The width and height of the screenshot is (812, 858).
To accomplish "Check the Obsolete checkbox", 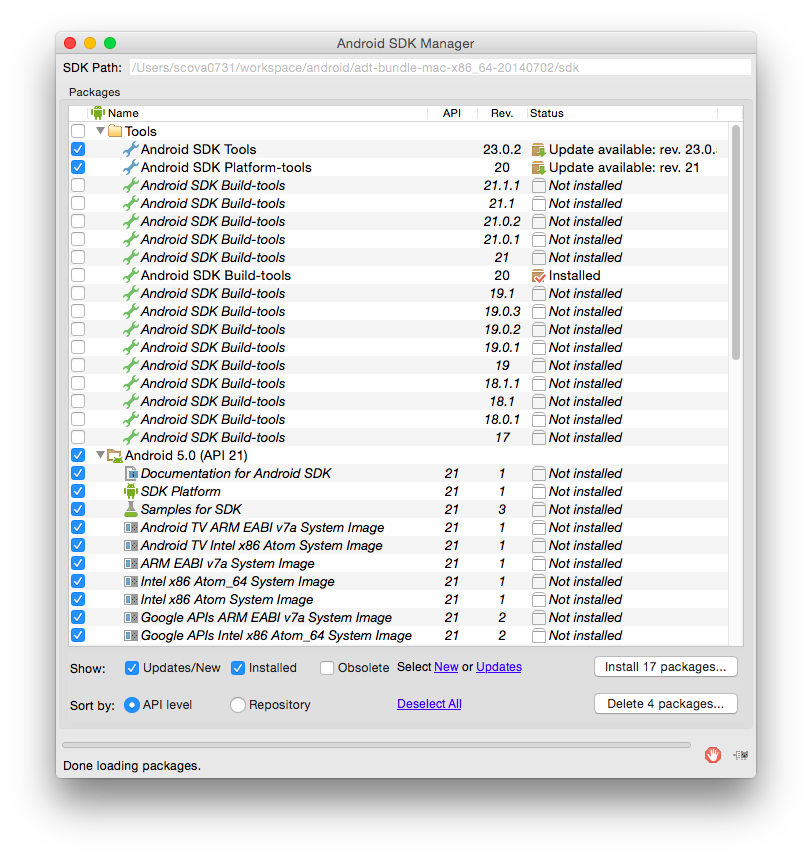I will click(326, 667).
